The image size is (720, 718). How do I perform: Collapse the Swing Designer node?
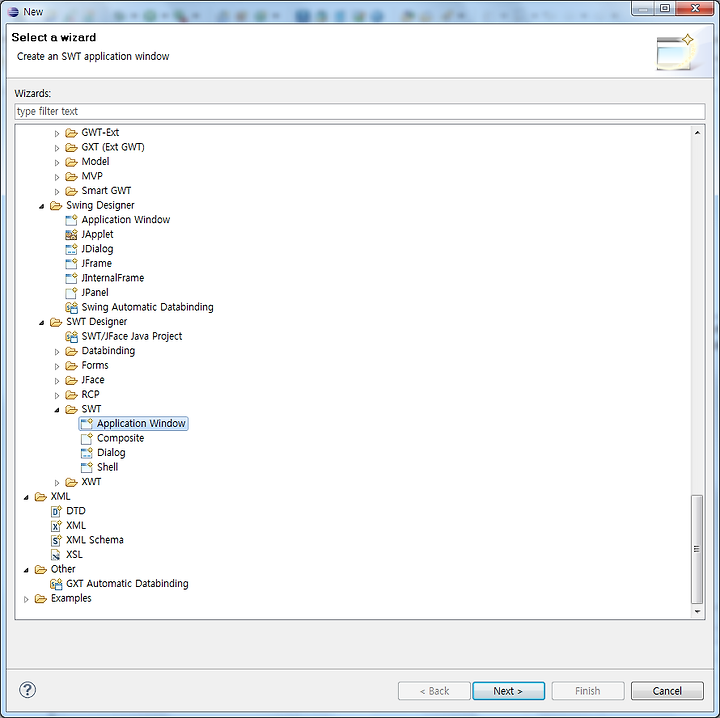pyautogui.click(x=41, y=207)
